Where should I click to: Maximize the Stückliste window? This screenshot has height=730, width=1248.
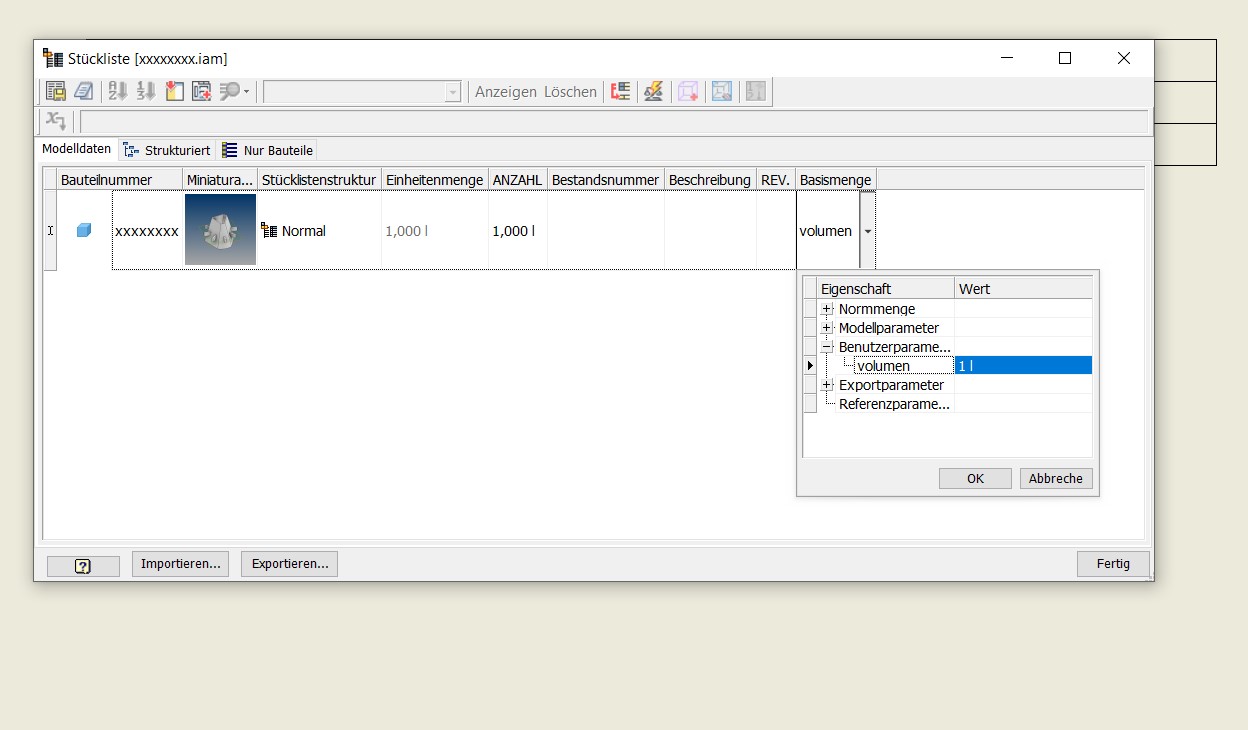tap(1065, 58)
